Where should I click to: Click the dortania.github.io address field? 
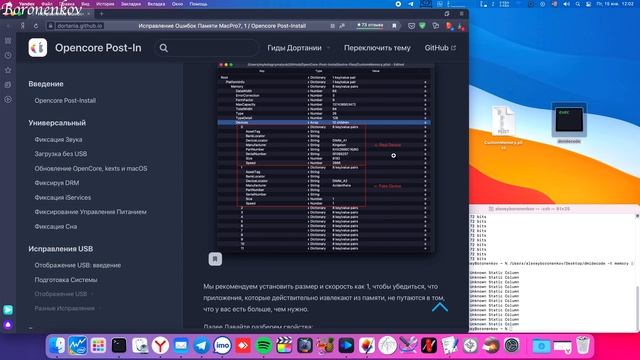(x=80, y=26)
